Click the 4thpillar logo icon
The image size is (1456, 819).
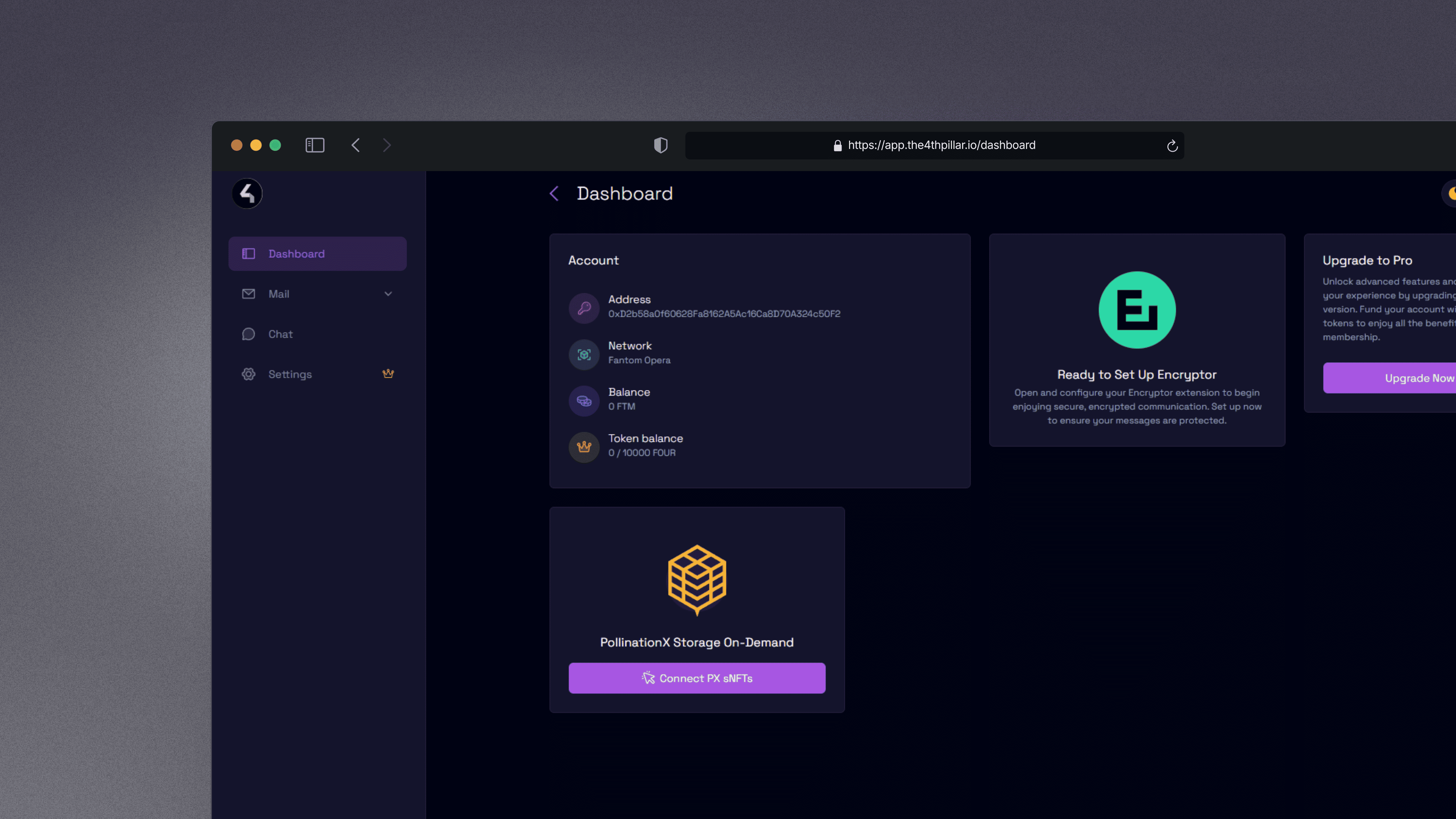coord(247,194)
